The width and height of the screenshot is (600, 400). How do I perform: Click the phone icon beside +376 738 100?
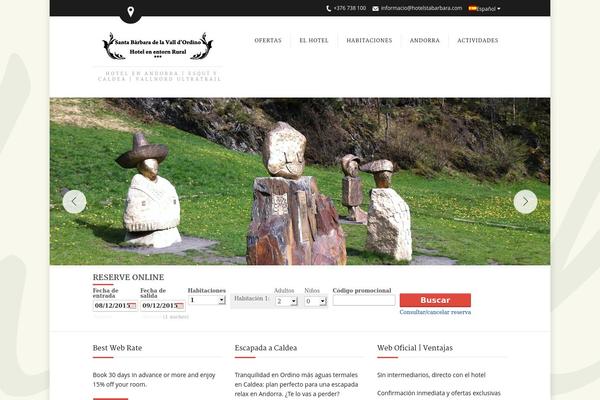[328, 8]
